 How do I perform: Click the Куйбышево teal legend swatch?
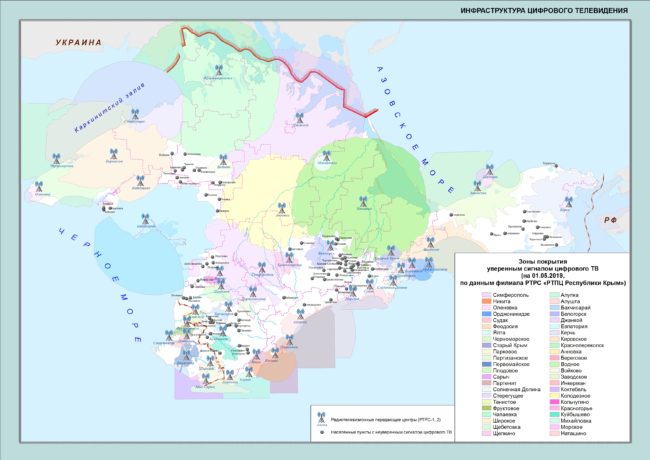coord(554,414)
